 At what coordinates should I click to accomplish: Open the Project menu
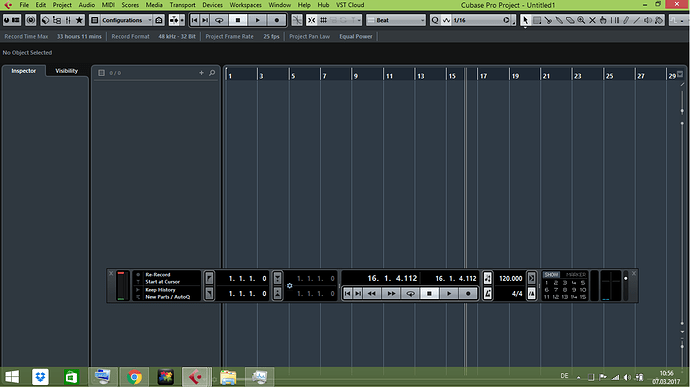[x=62, y=5]
